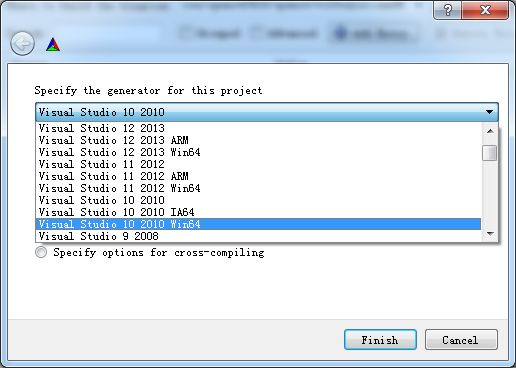The image size is (516, 368).
Task: Pick Visual Studio 10 2010 IA64
Action: click(258, 212)
